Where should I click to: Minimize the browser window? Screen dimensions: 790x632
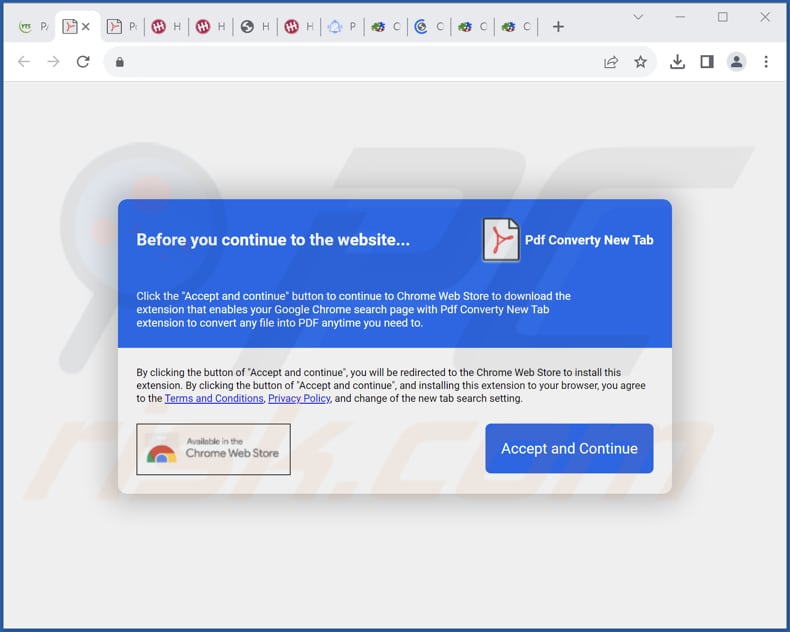pos(680,17)
